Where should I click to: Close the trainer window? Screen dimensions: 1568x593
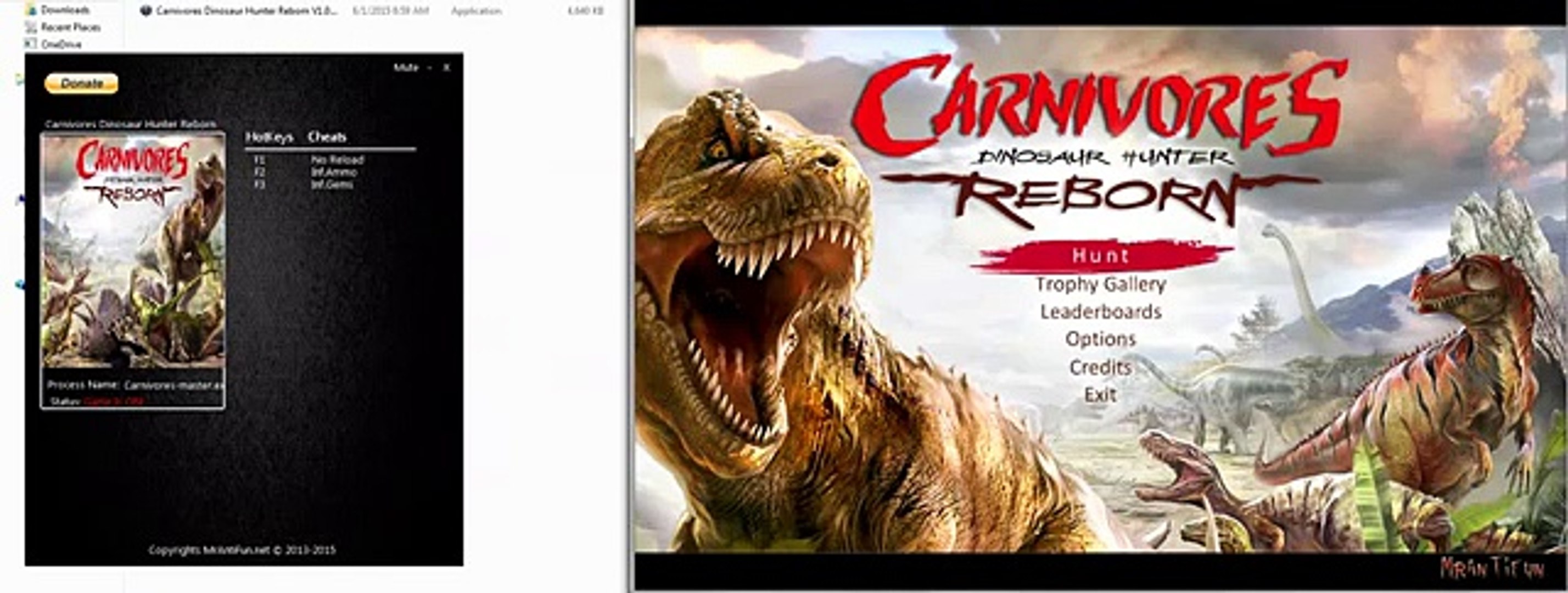pos(446,67)
